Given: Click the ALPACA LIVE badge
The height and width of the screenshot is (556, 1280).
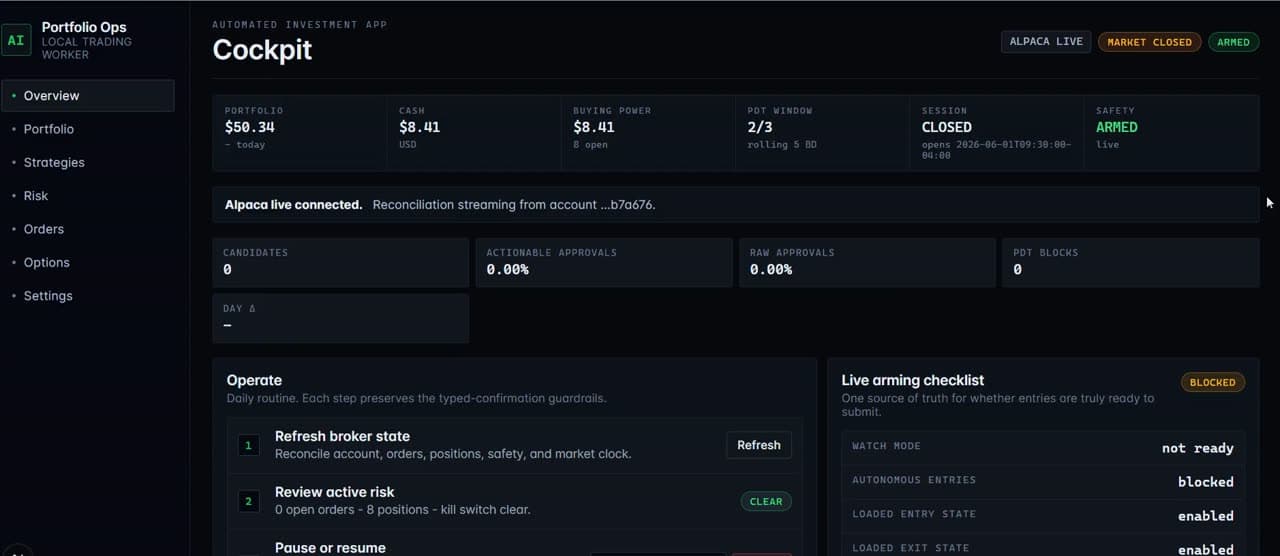Looking at the screenshot, I should point(1046,42).
